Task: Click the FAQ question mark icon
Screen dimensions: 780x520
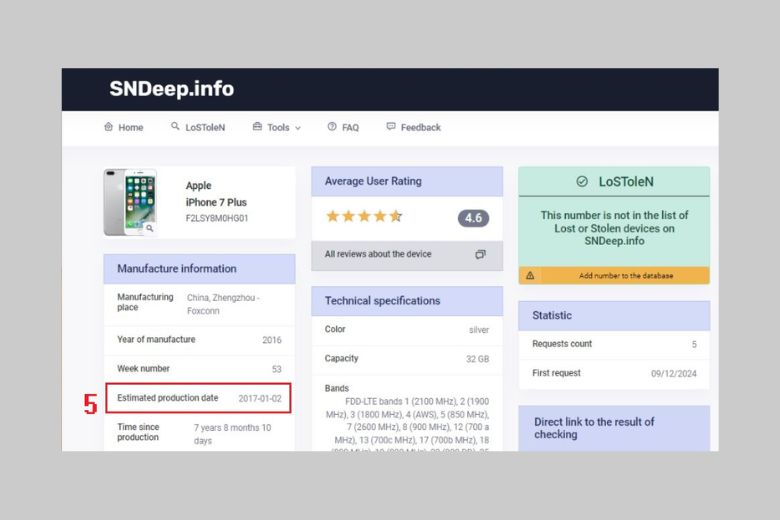Action: (332, 127)
